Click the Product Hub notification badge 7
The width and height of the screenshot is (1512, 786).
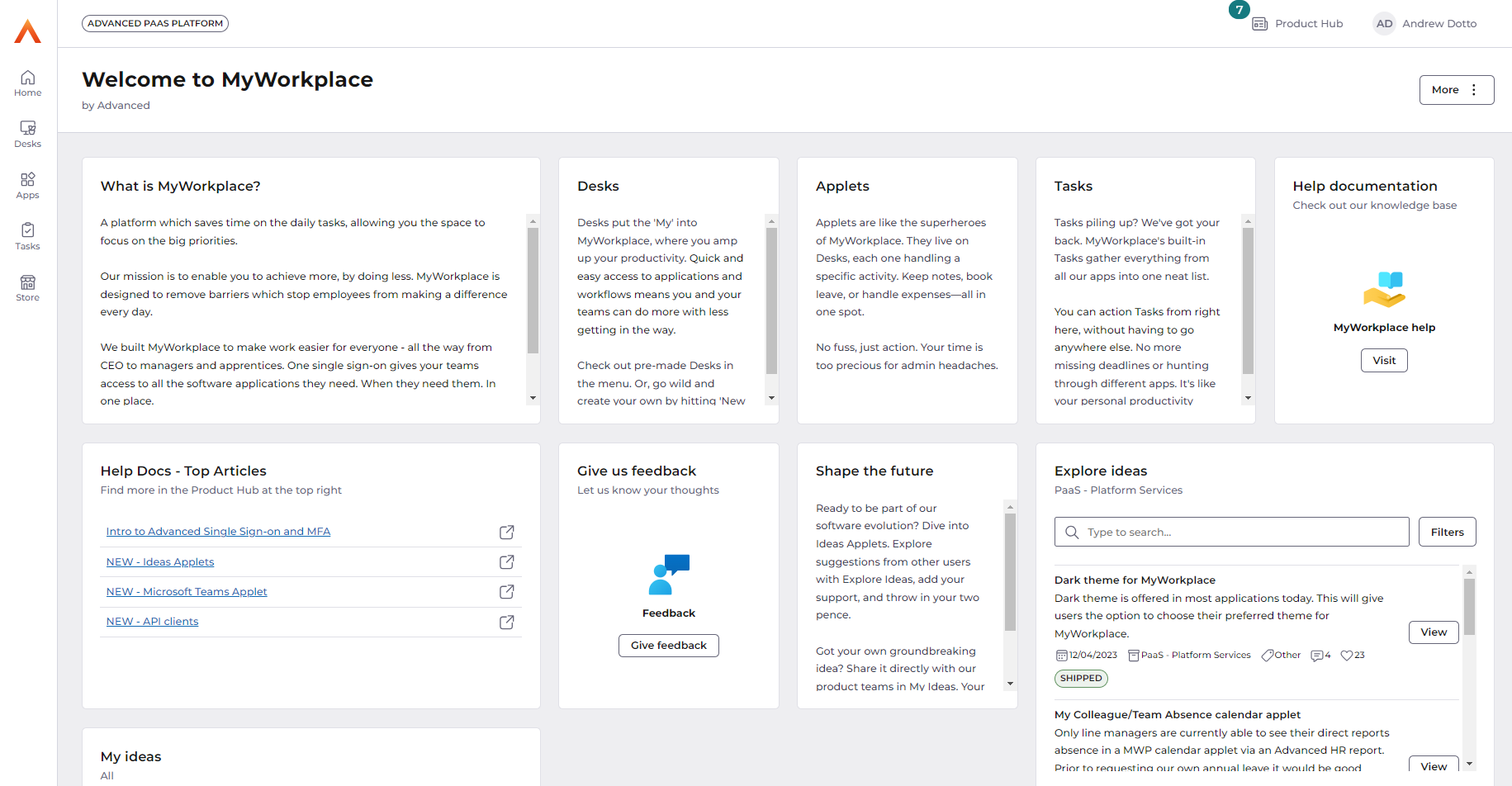point(1239,10)
